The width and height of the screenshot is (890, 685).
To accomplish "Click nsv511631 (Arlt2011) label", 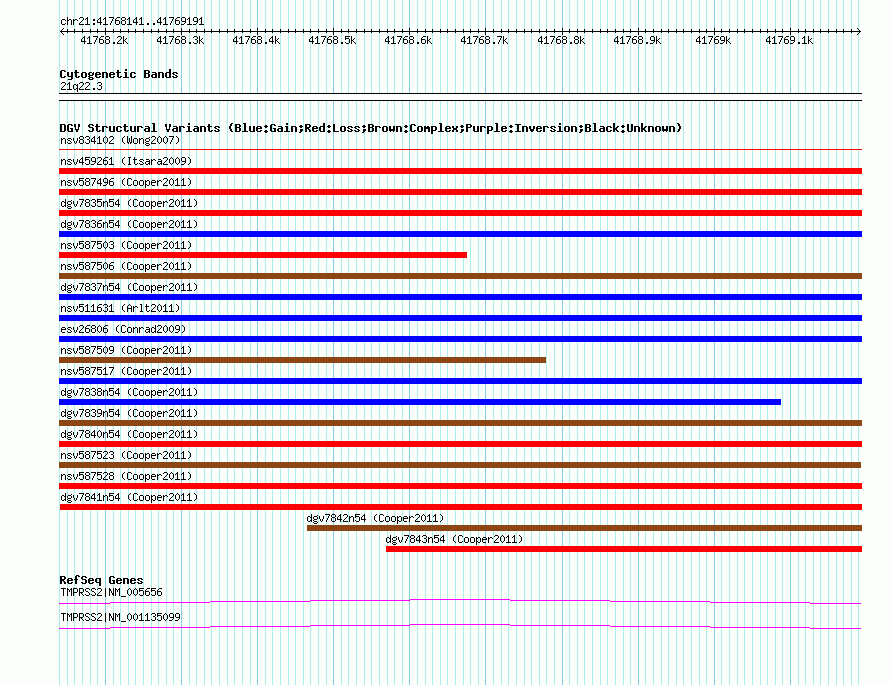I will point(120,308).
